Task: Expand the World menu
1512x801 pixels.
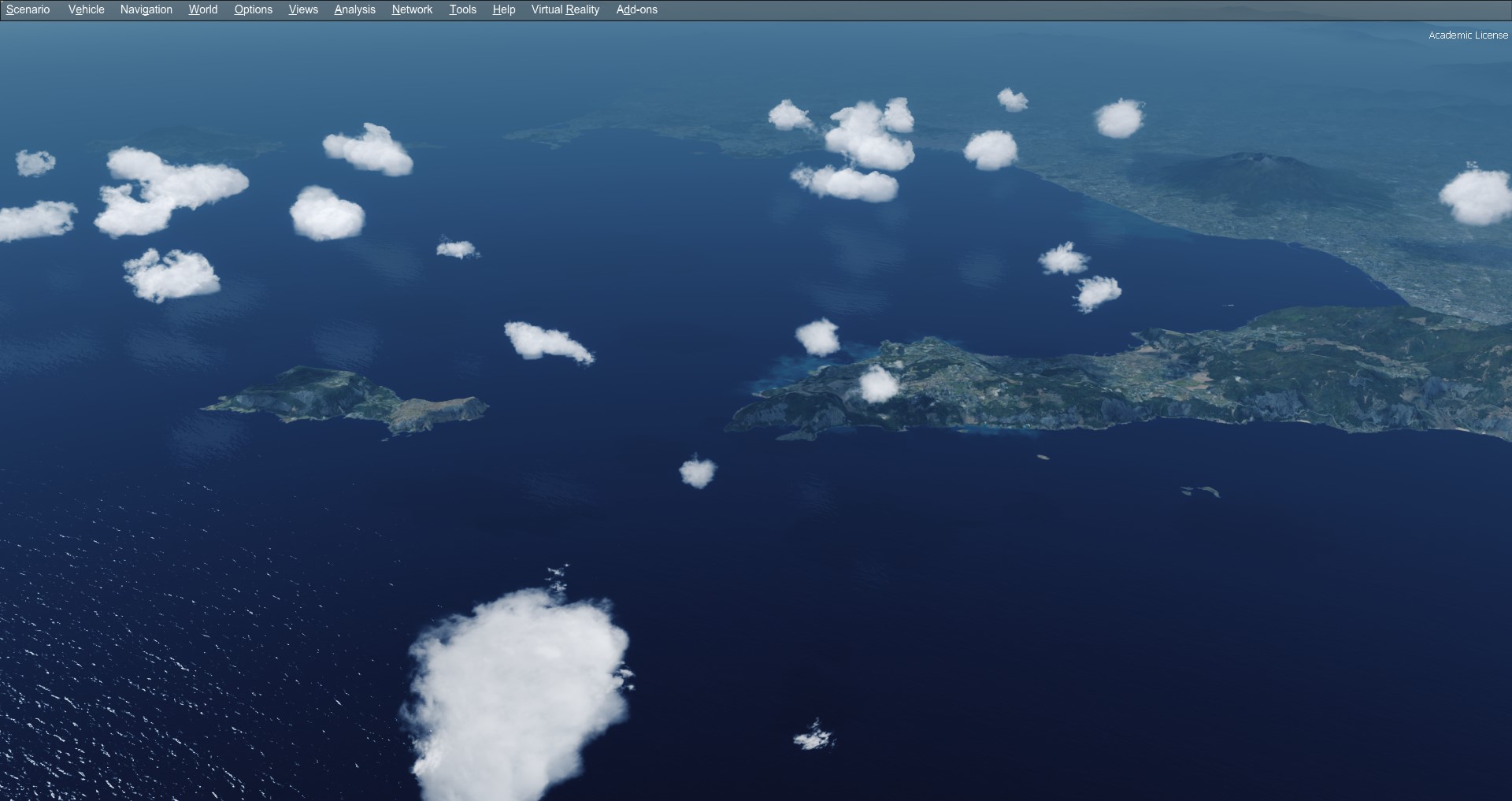Action: [202, 9]
